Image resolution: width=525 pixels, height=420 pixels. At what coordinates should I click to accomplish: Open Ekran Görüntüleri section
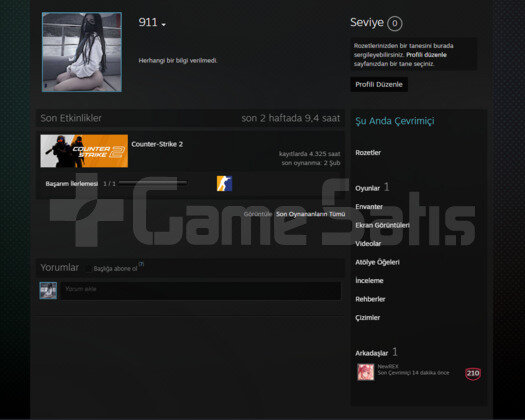coord(382,225)
